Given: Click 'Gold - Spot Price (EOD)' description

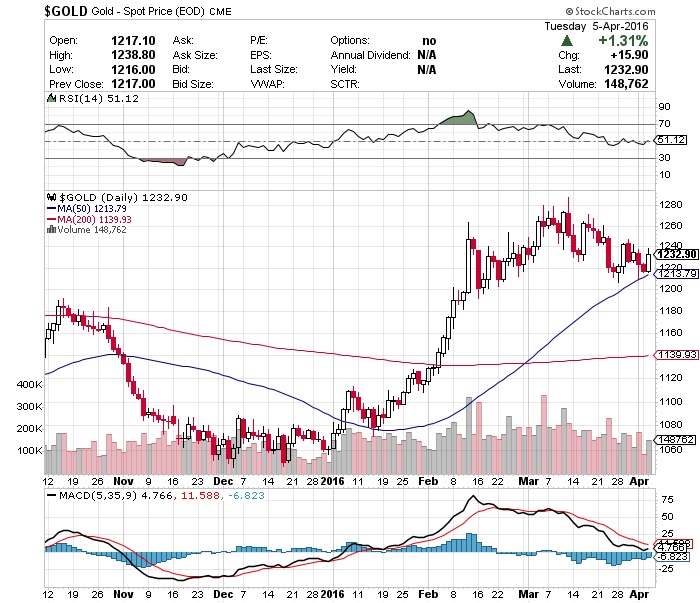Looking at the screenshot, I should tap(148, 11).
